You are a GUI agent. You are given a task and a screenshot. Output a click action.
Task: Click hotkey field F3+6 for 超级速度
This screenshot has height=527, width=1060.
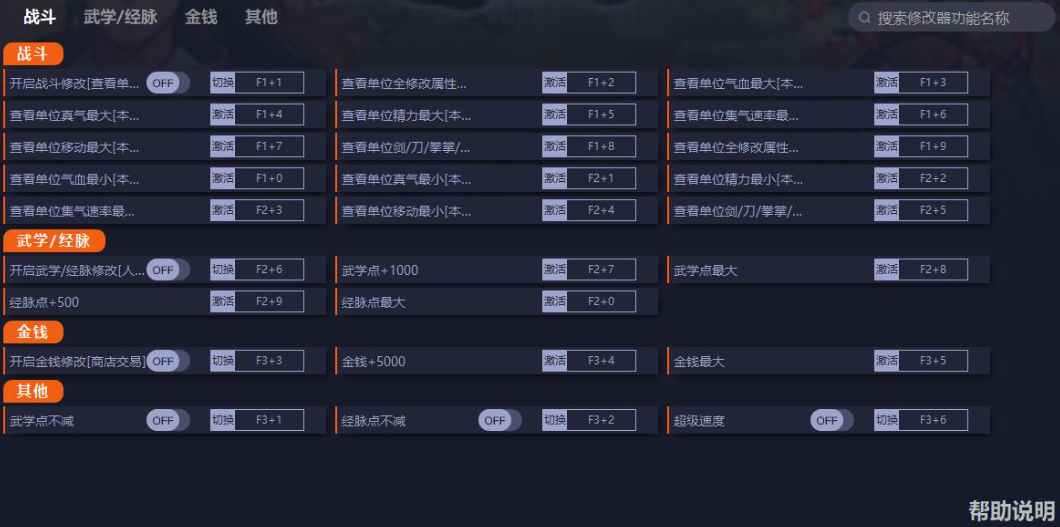click(x=933, y=421)
